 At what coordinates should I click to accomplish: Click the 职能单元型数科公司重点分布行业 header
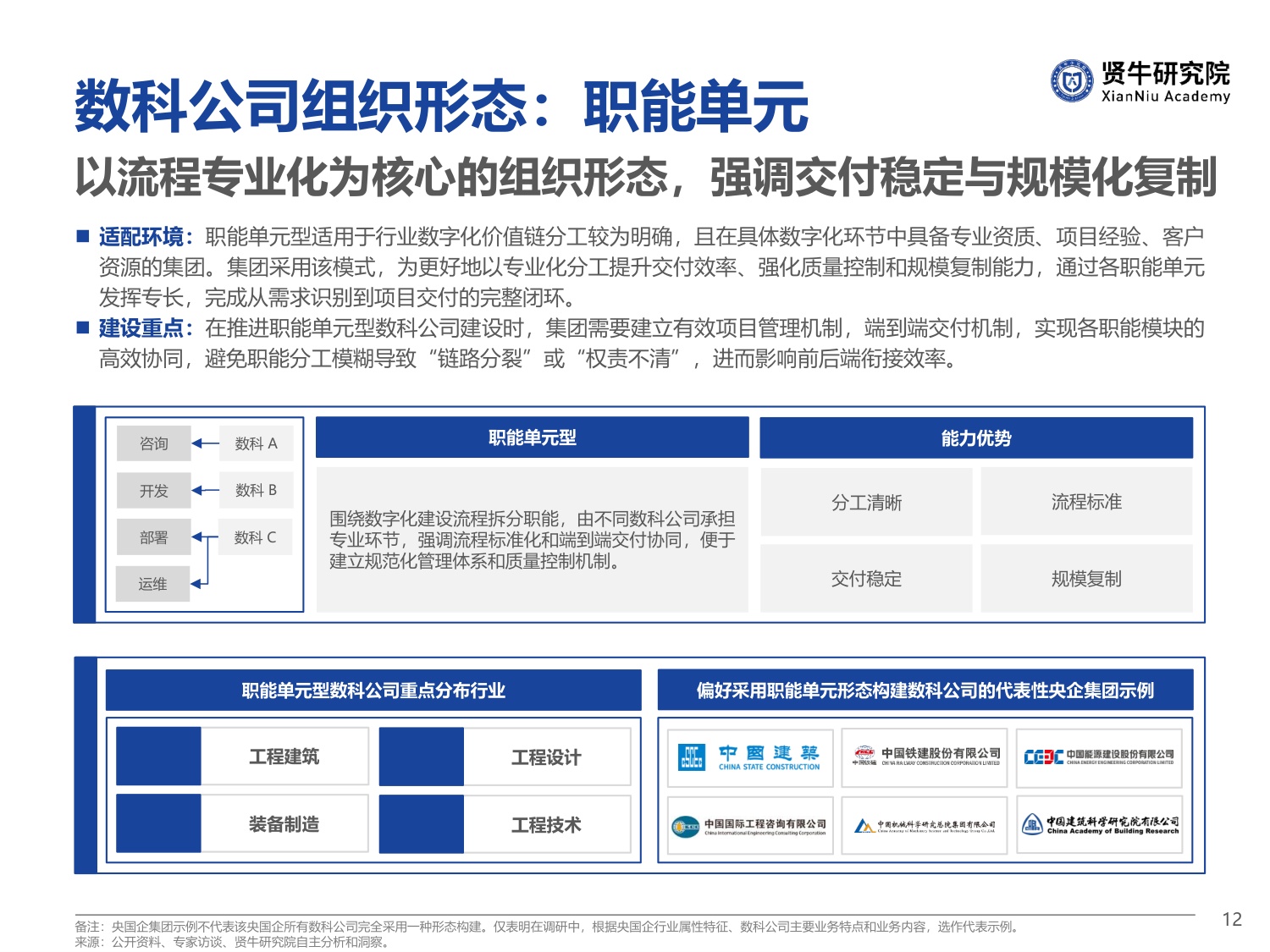[x=373, y=691]
